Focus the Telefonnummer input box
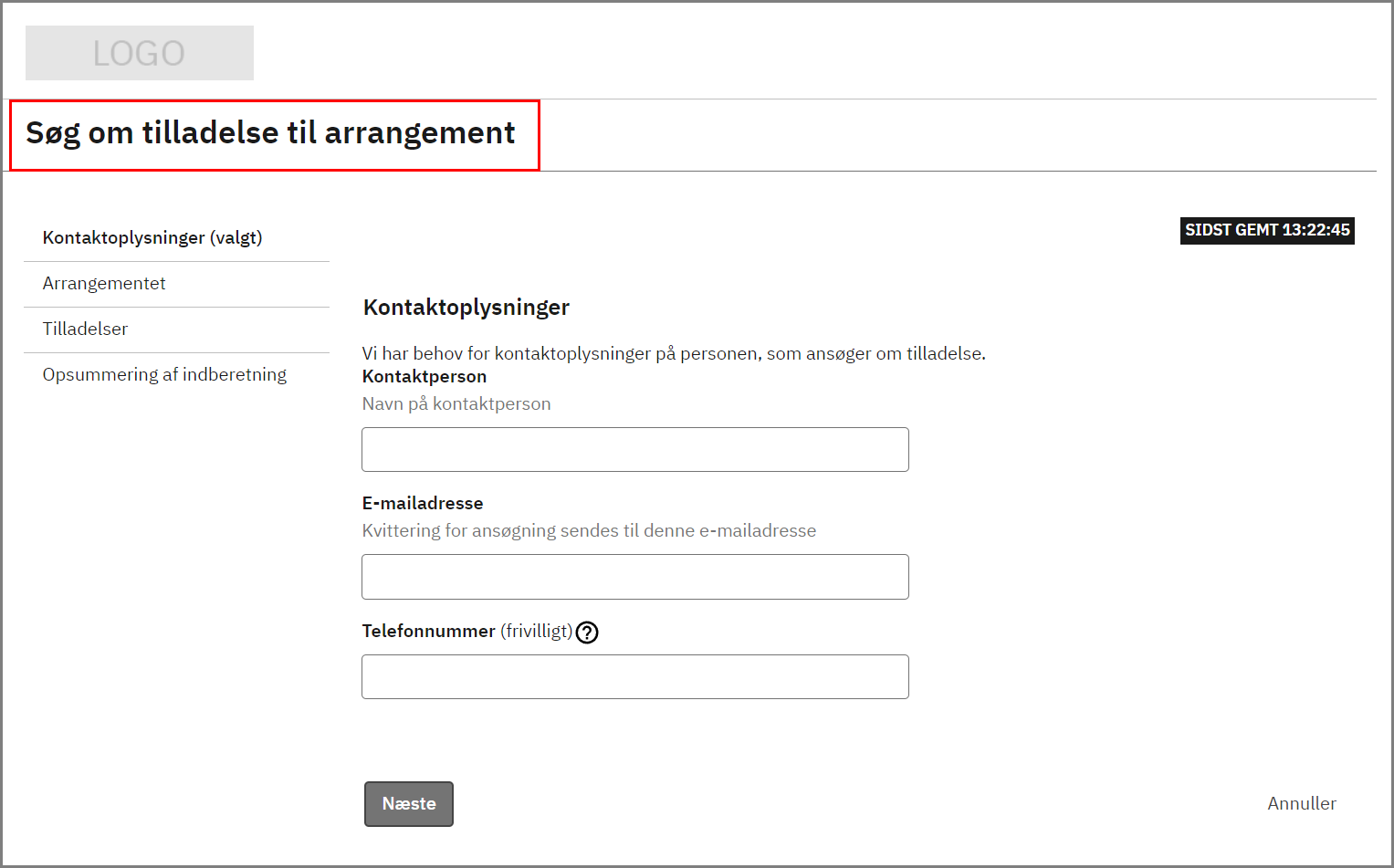Screen dimensions: 1394x868 (x=634, y=677)
